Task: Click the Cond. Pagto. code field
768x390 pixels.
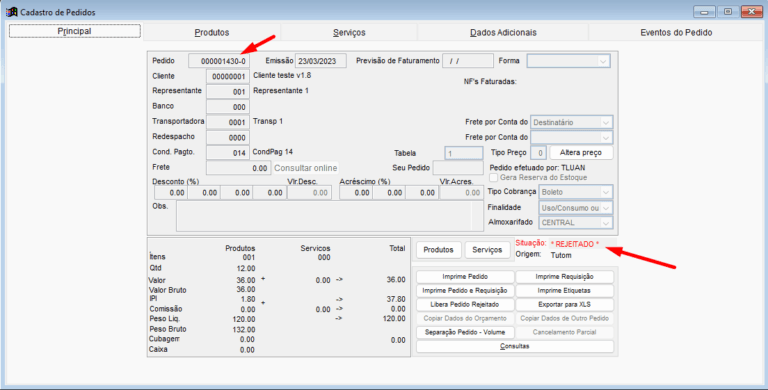Action: 228,153
